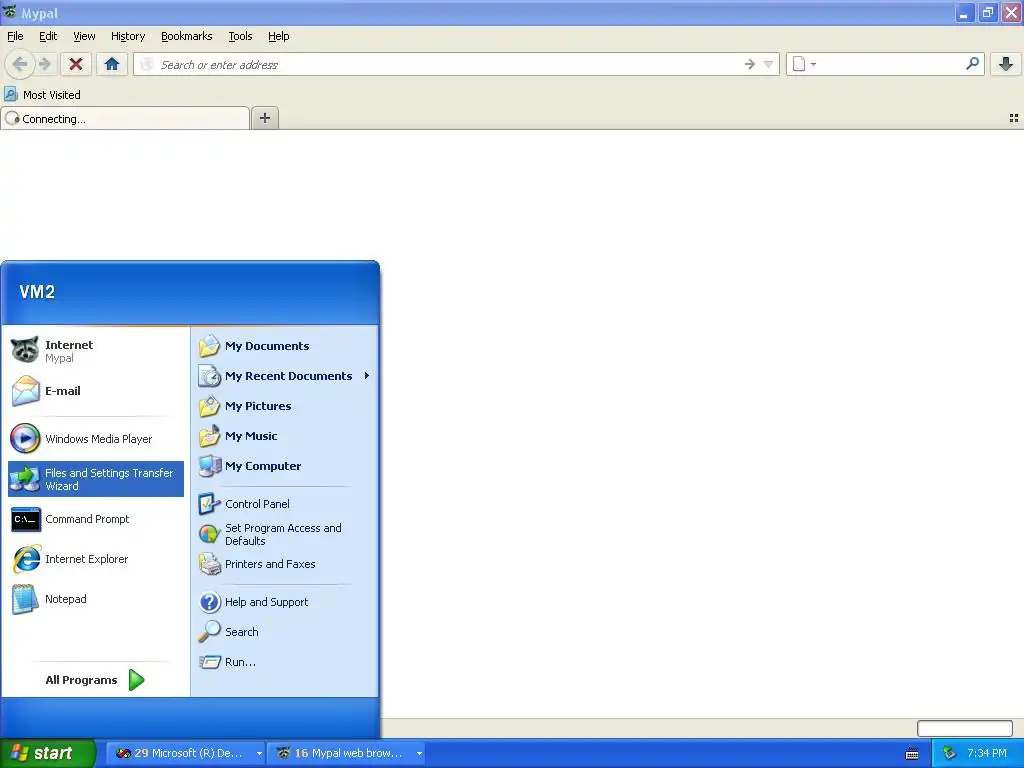The height and width of the screenshot is (768, 1024).
Task: Open Control Panel
Action: click(285, 504)
